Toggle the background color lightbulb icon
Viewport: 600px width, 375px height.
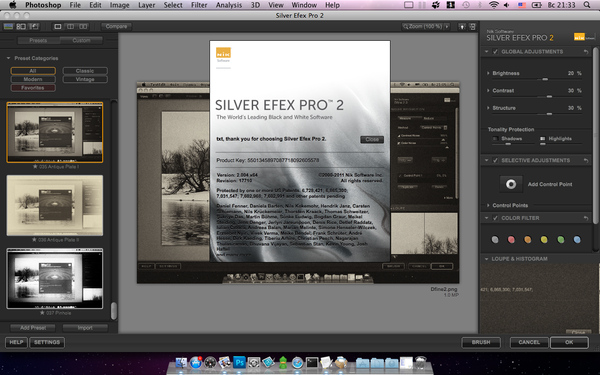coord(462,27)
